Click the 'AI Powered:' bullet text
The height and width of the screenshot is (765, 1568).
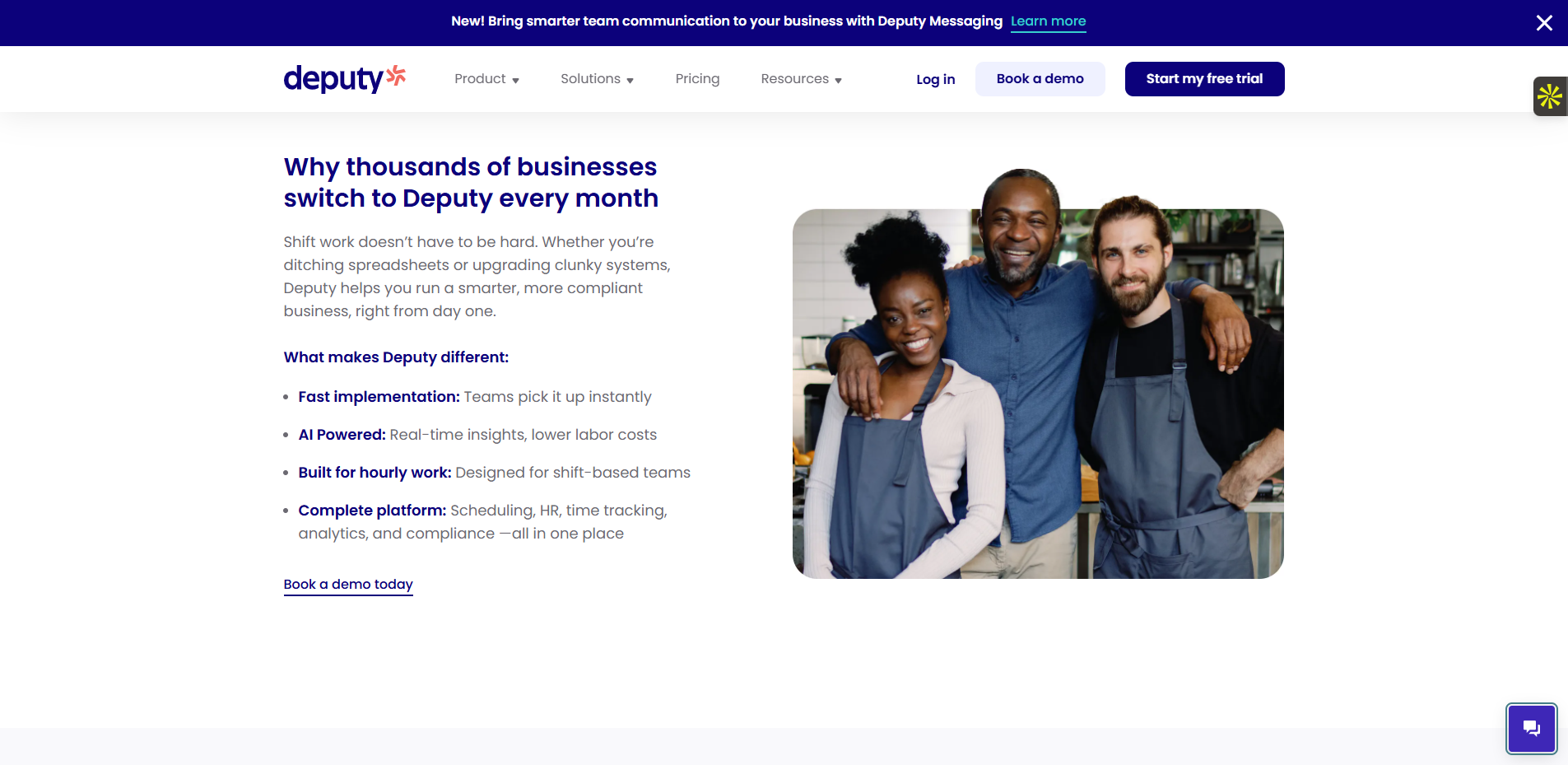click(342, 435)
